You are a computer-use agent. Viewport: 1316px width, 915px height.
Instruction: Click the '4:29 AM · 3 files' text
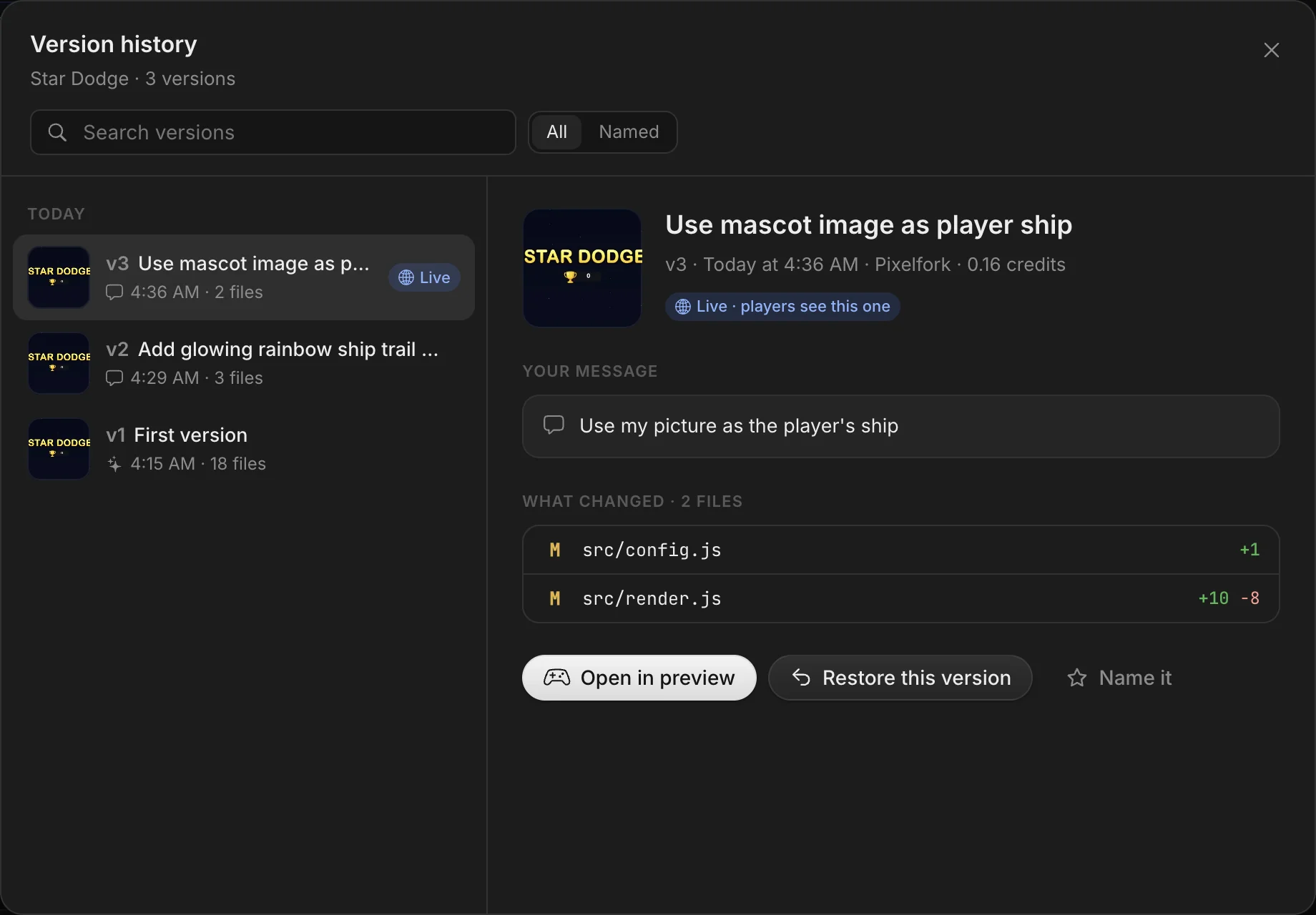(197, 378)
